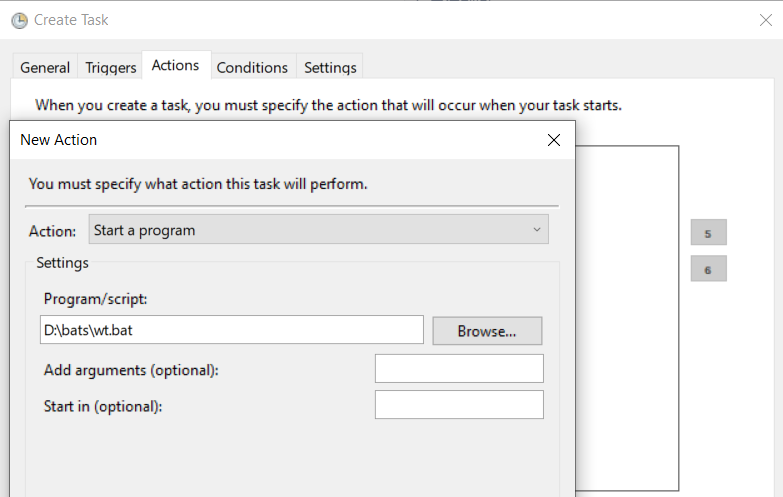This screenshot has width=783, height=497.
Task: Click the Add arguments (optional) text box
Action: coord(459,369)
